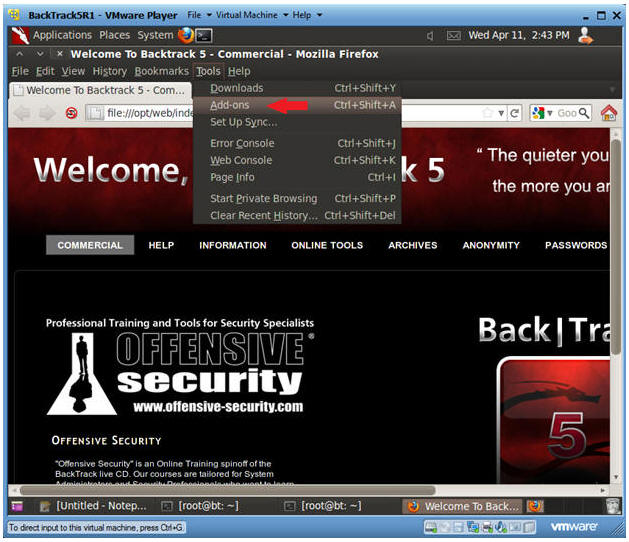
Task: Open the Bookmarks menu
Action: (x=161, y=71)
